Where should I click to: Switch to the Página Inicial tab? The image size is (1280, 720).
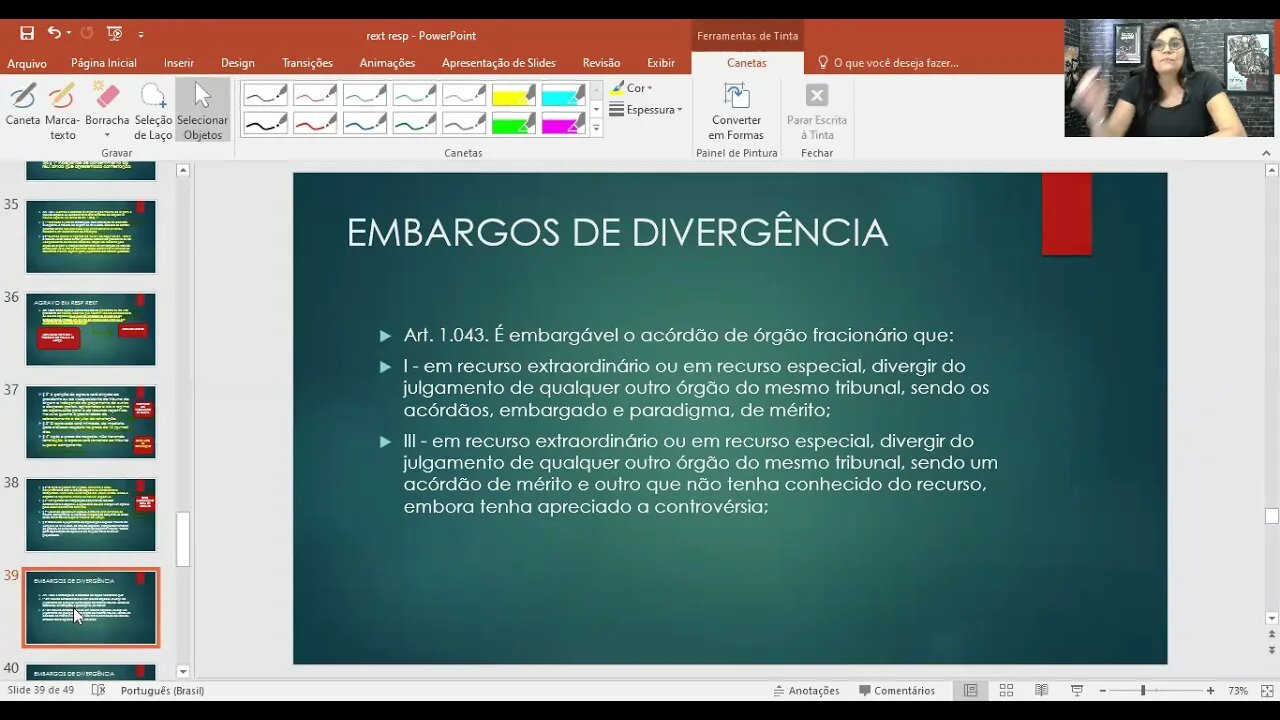(x=104, y=63)
